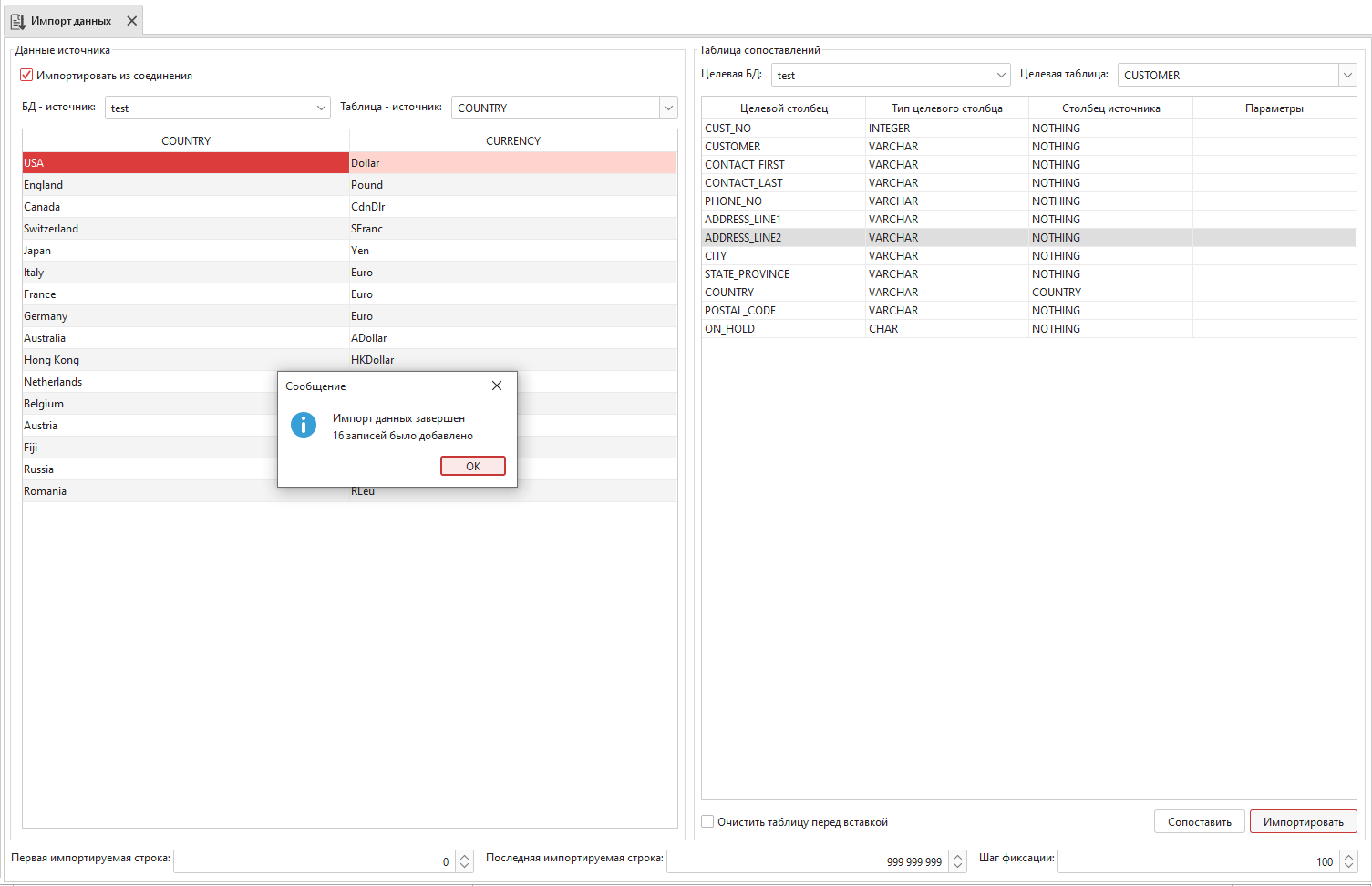Uncheck Импортировать из соединения
The image size is (1372, 886).
click(26, 76)
